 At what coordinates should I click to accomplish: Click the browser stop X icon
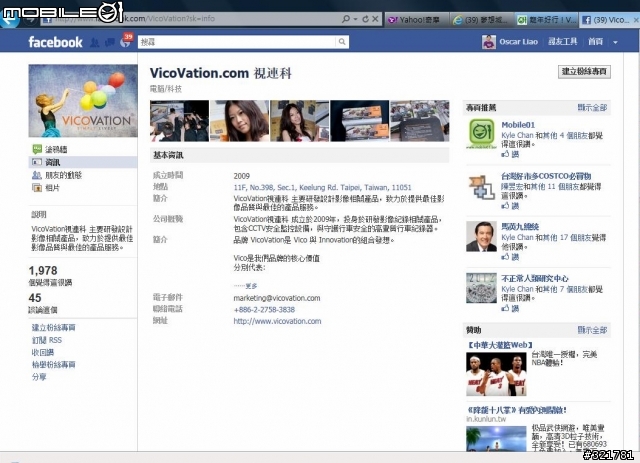[x=375, y=19]
